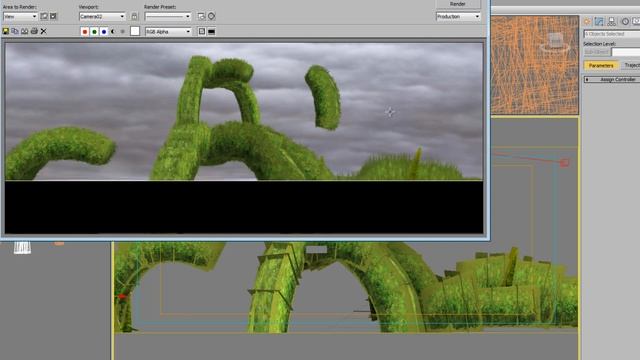Click the orange wireframe viewport thumbnail
The height and width of the screenshot is (360, 640).
534,65
